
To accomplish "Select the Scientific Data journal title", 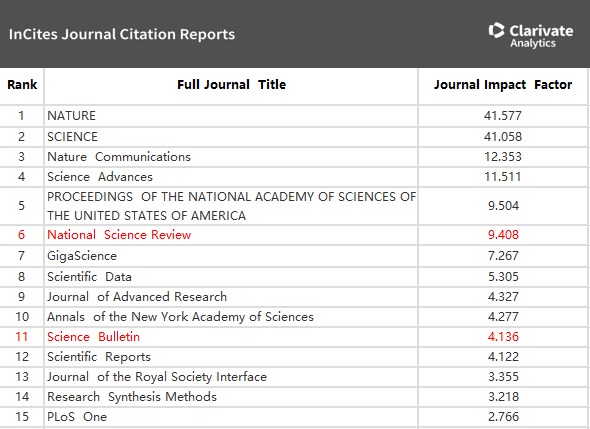I will point(89,277).
